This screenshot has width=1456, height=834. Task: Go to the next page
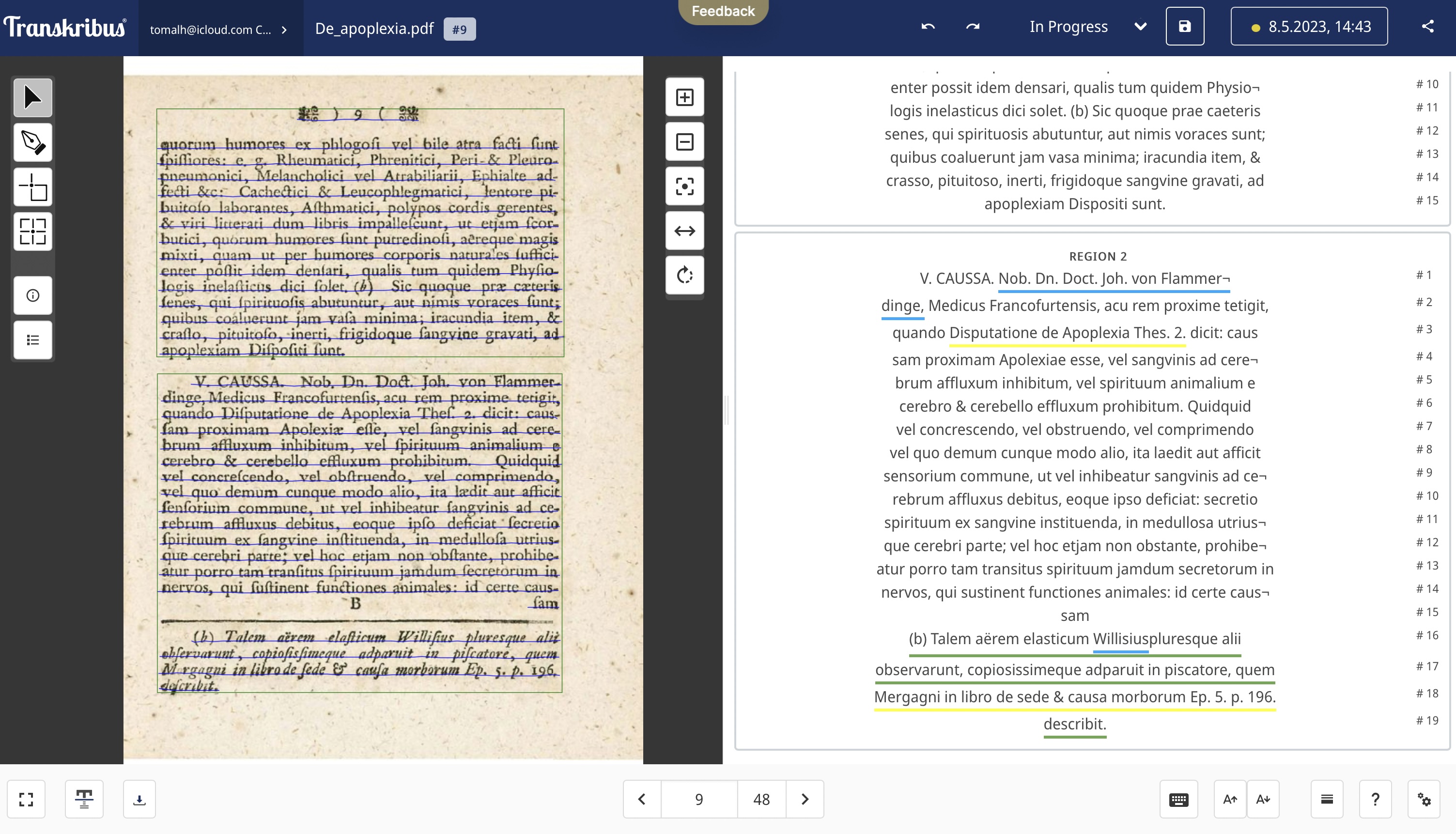coord(804,799)
